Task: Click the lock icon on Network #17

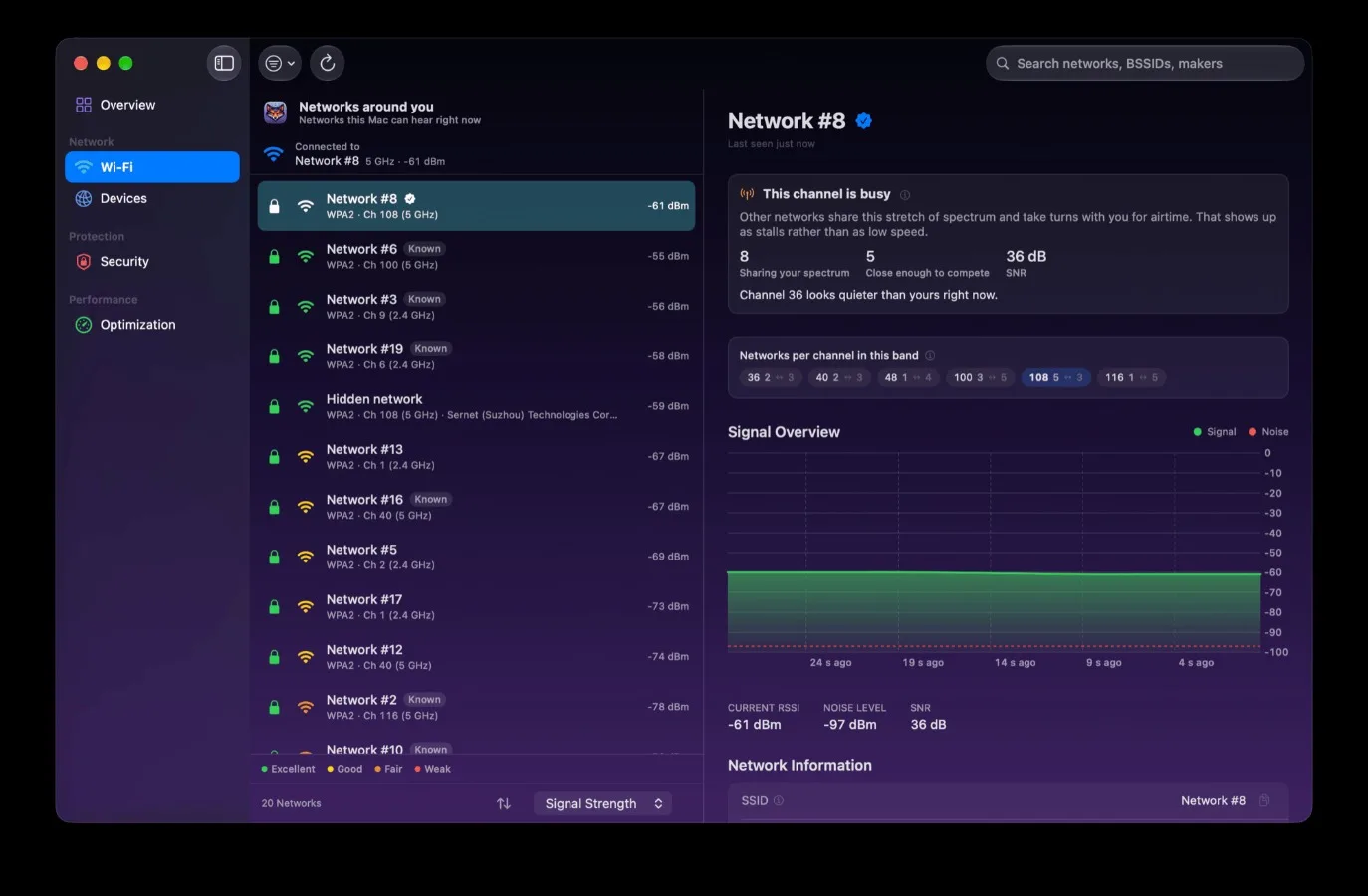Action: point(274,606)
